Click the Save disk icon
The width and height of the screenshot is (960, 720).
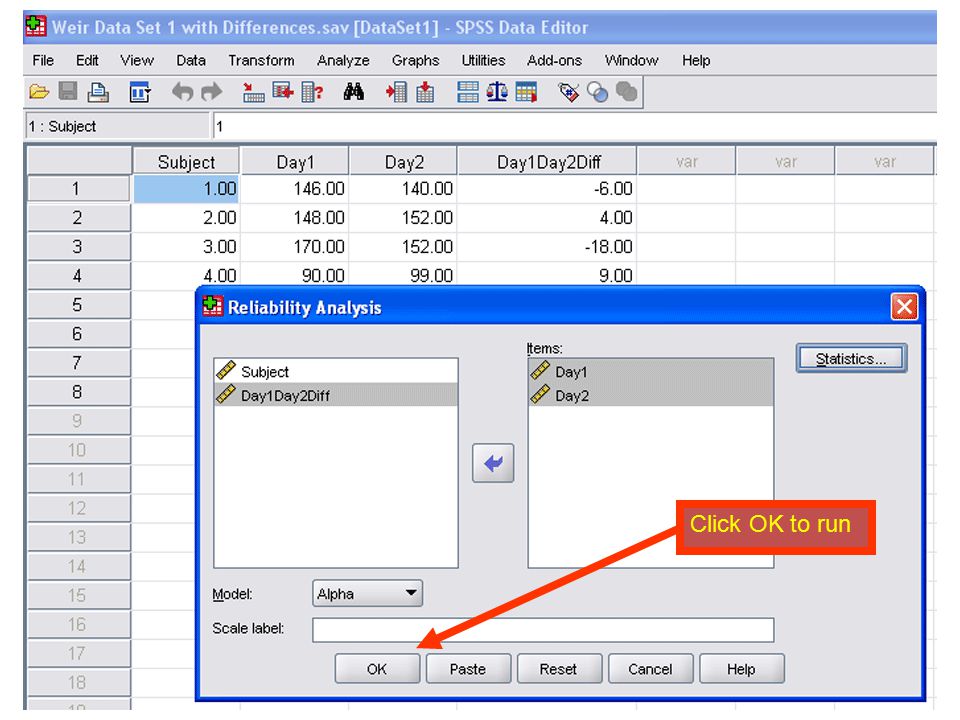67,92
